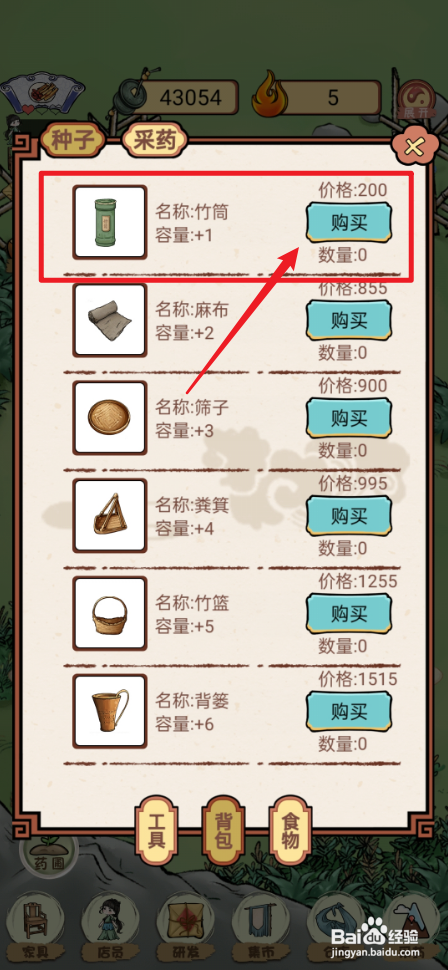Select the 背包 backpack category tab
Image resolution: width=448 pixels, height=970 pixels.
pos(224,830)
